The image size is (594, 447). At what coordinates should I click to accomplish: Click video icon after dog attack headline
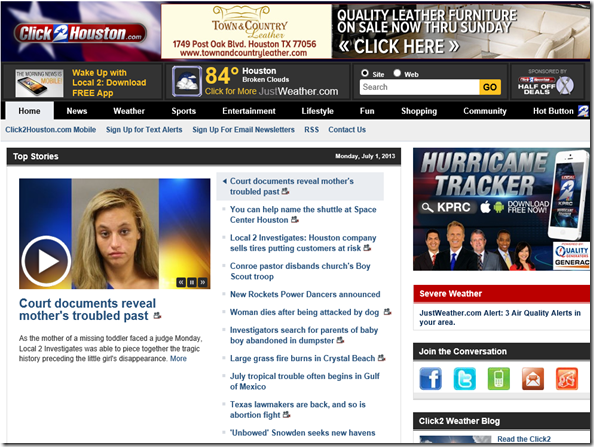387,312
